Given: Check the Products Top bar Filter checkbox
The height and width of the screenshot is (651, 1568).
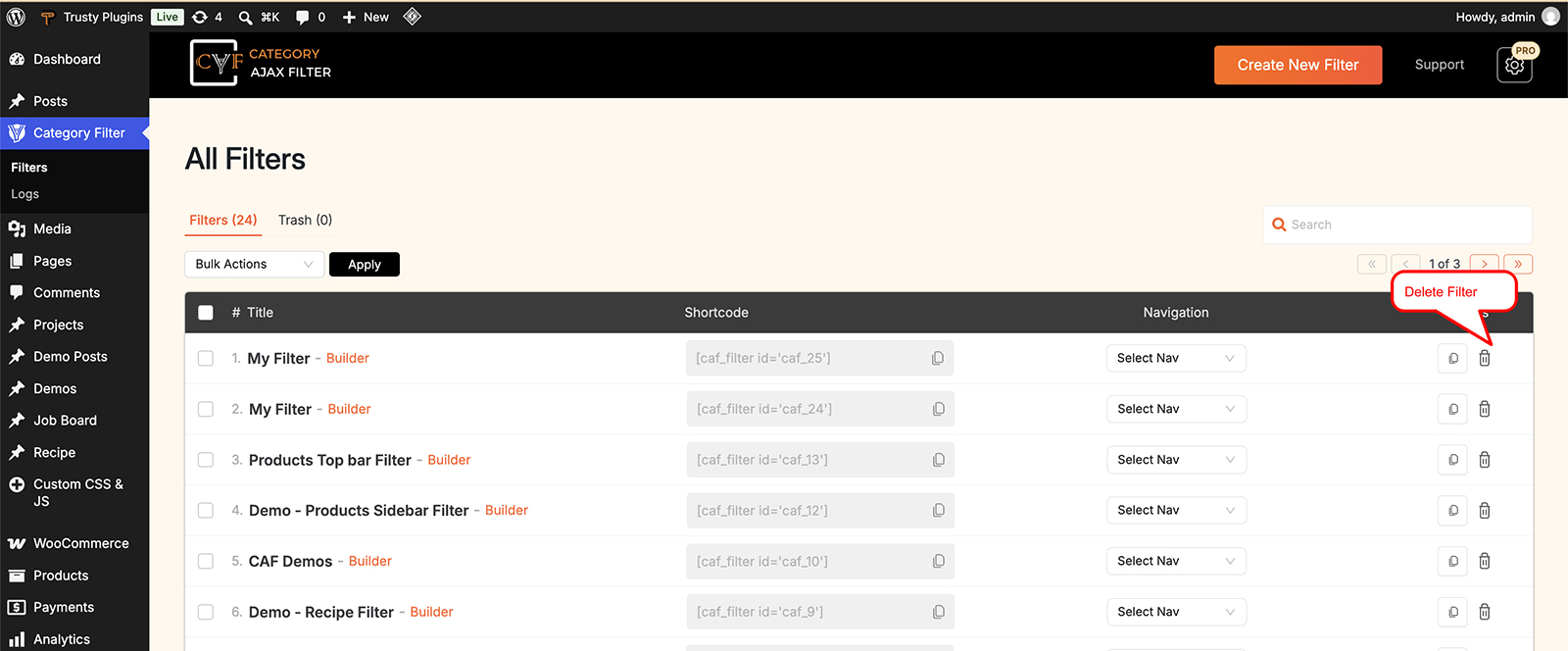Looking at the screenshot, I should pos(206,460).
